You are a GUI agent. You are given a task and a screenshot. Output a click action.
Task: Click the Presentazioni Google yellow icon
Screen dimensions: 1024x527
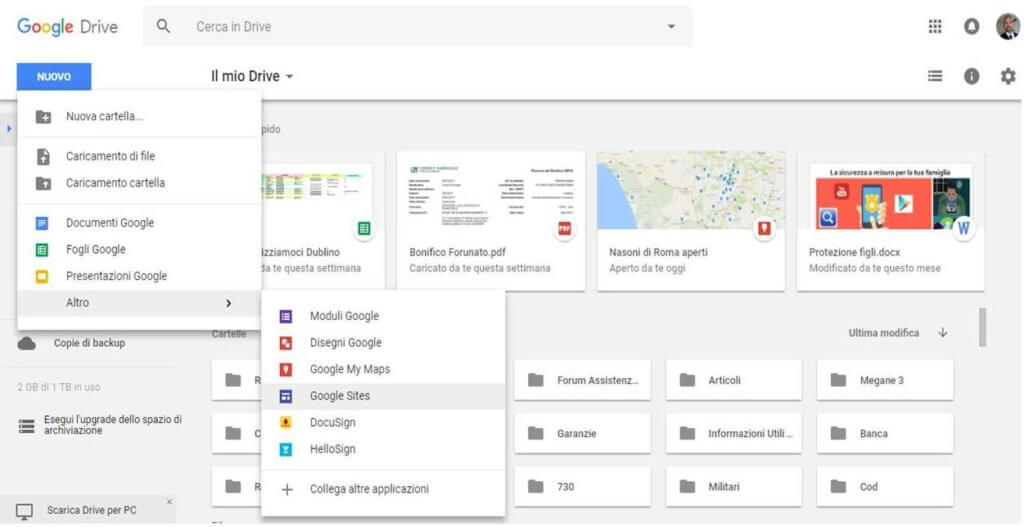(x=42, y=277)
